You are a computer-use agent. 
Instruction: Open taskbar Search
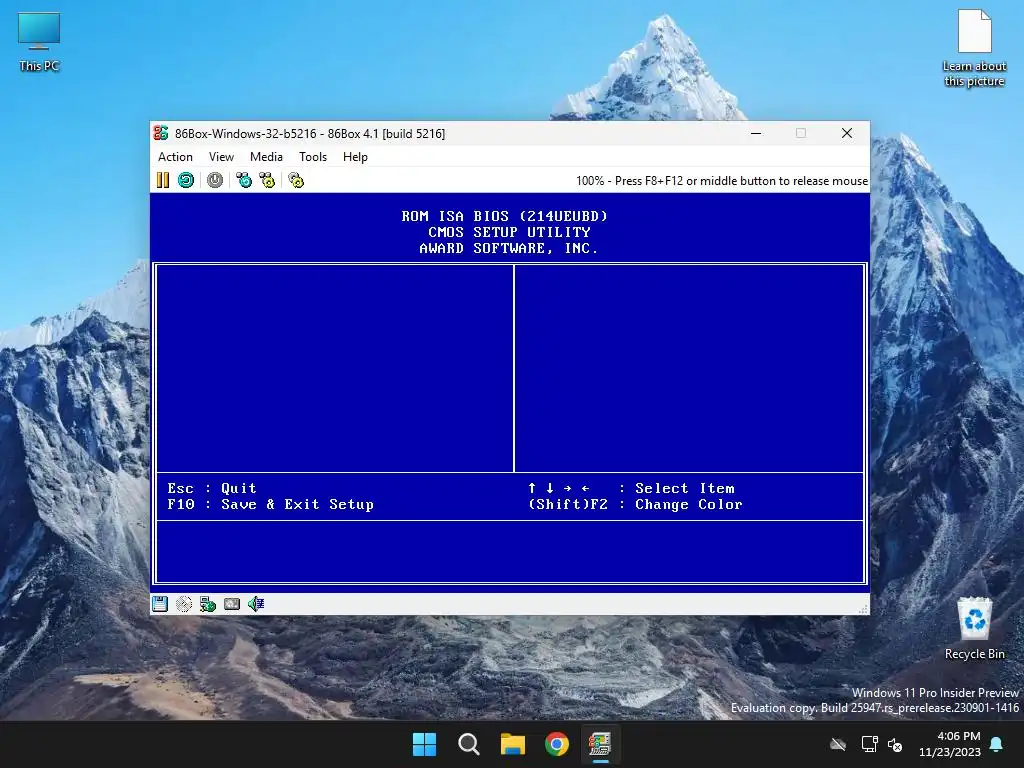tap(469, 744)
